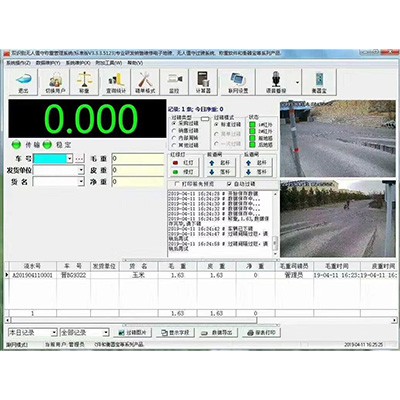The width and height of the screenshot is (400, 400).
Task: Expand the 车号 dropdown arrow
Action: (69, 159)
